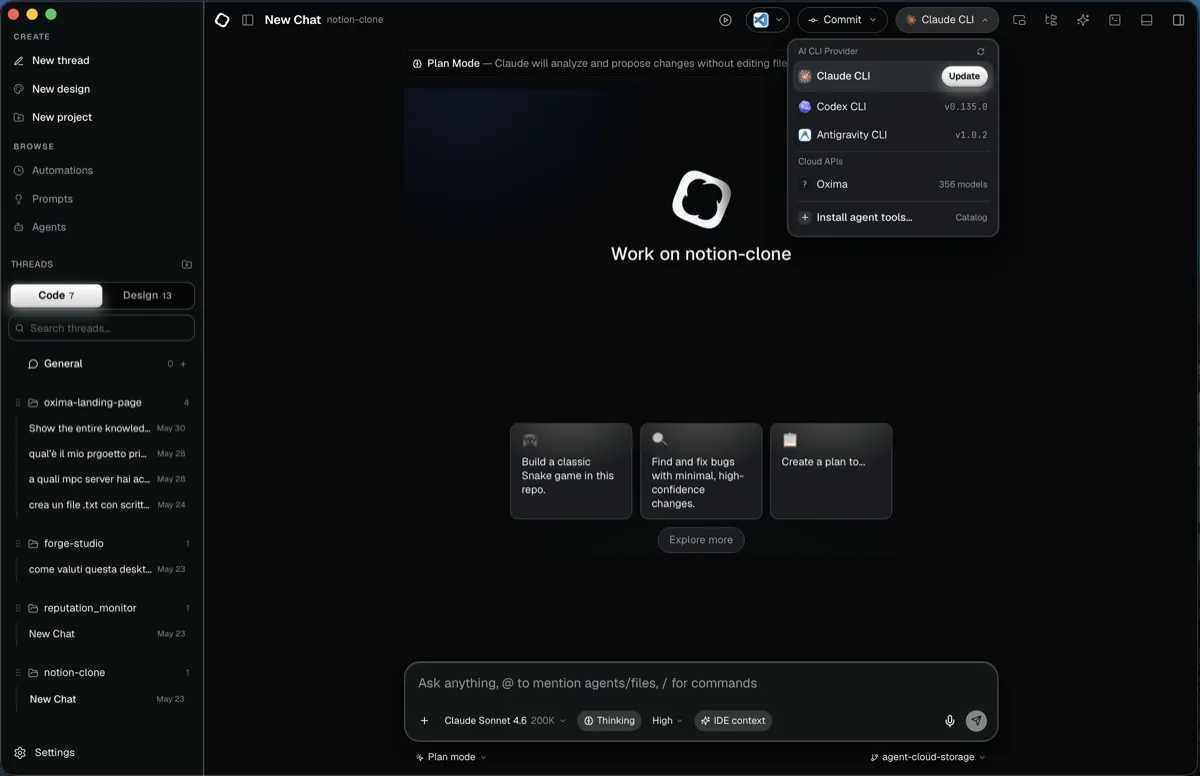1200x776 pixels.
Task: Open the Plan mode dropdown
Action: (x=451, y=757)
